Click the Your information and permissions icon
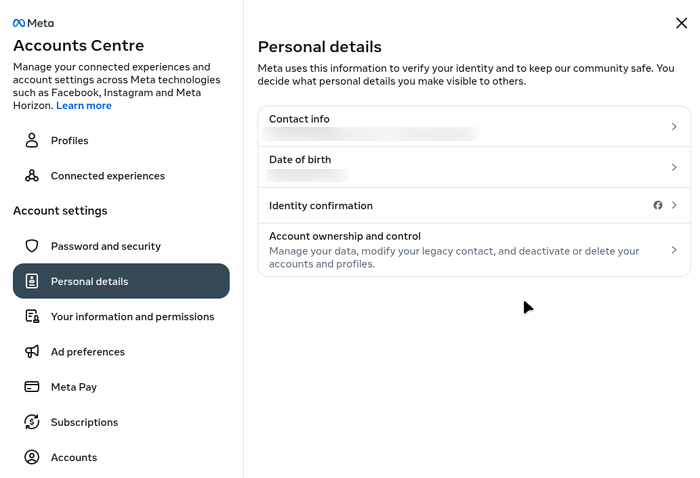Viewport: 700px width, 478px height. [32, 317]
